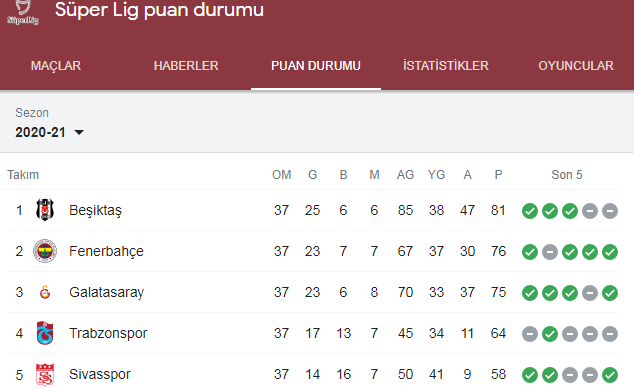Click Beşiktaş's first green win icon
The height and width of the screenshot is (390, 634).
pyautogui.click(x=530, y=211)
